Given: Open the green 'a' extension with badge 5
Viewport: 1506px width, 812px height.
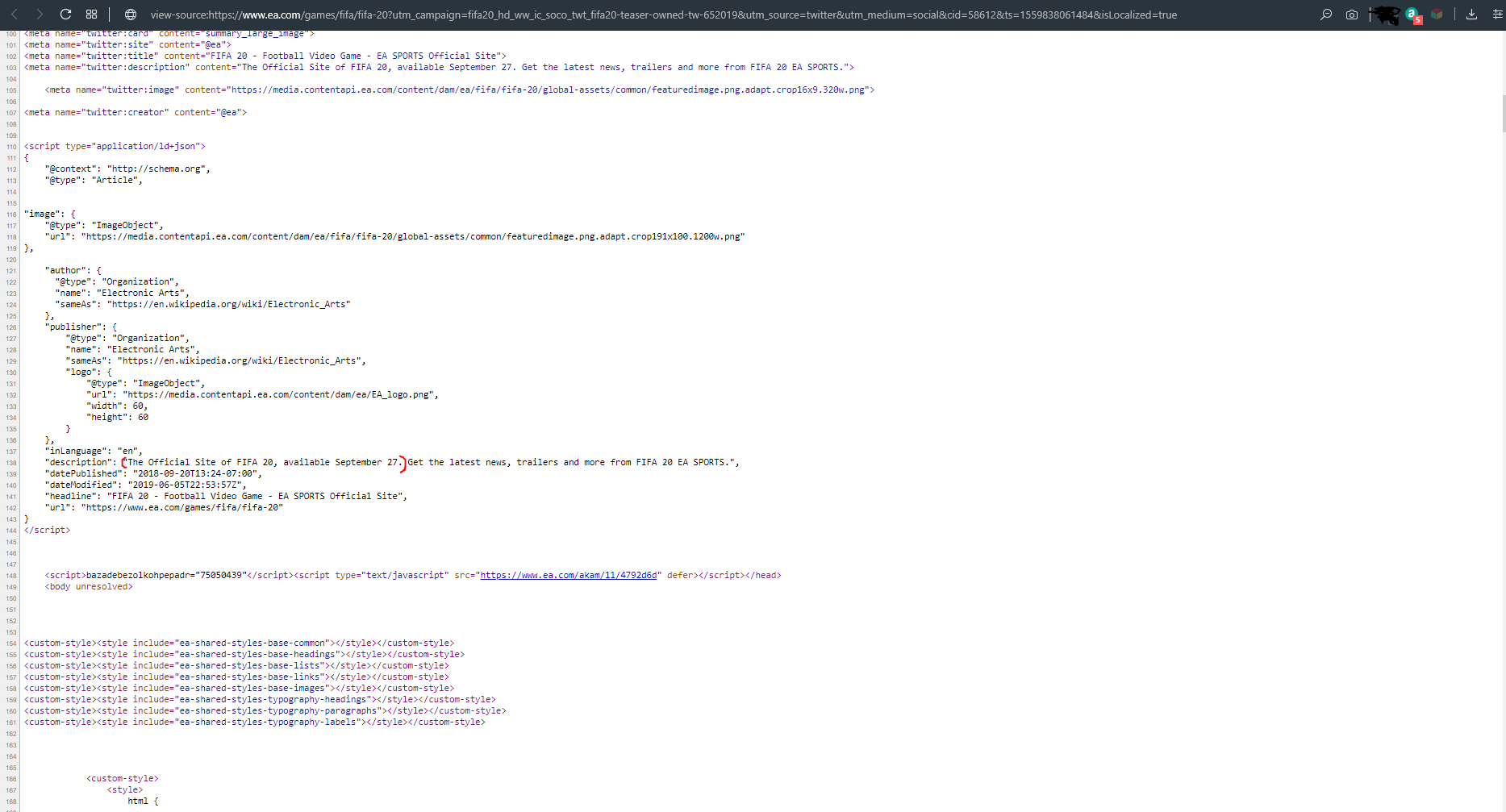Looking at the screenshot, I should click(x=1413, y=15).
